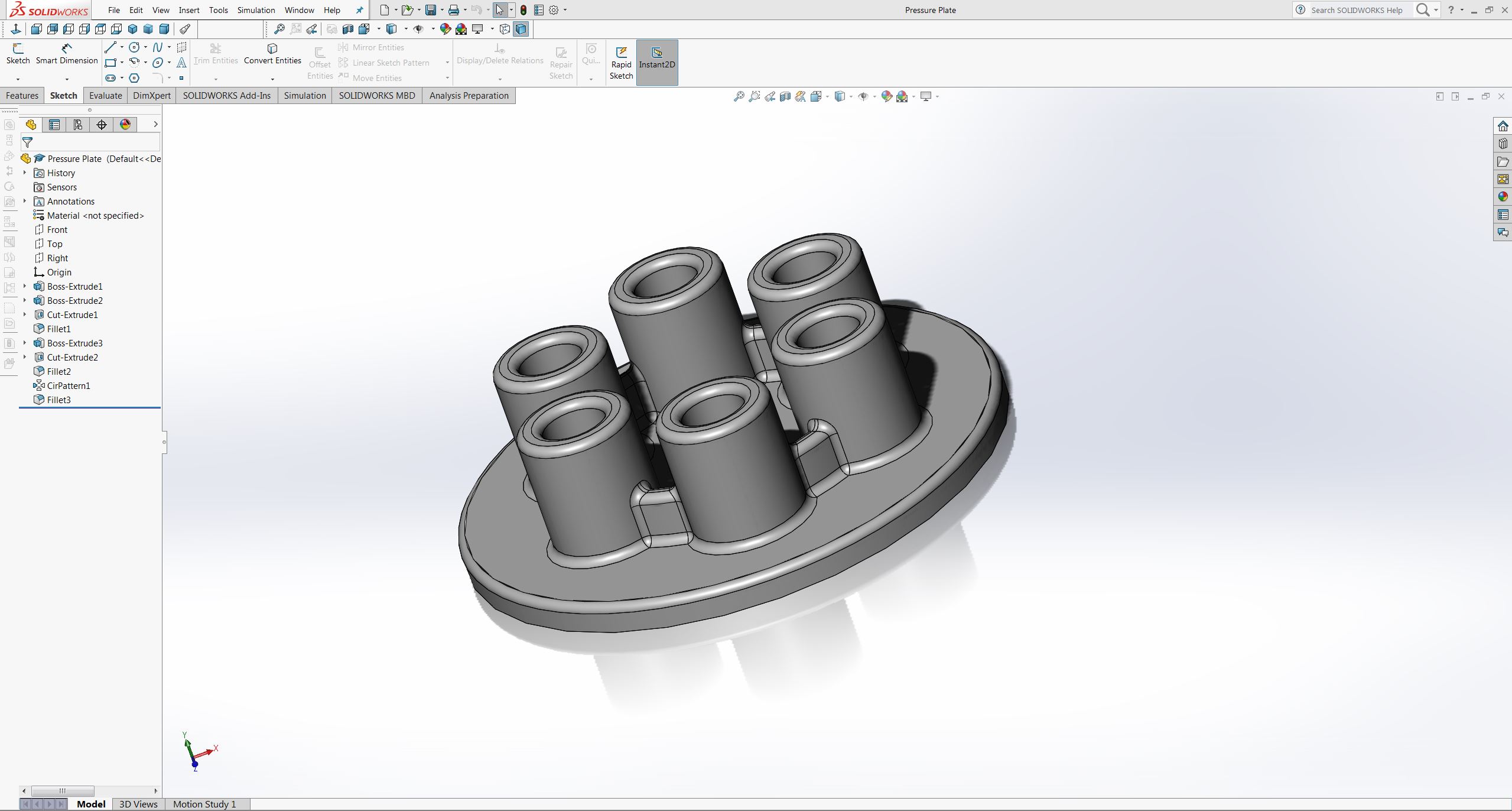The width and height of the screenshot is (1512, 811).
Task: Open the DisplayManager color ball tab
Action: click(x=125, y=124)
